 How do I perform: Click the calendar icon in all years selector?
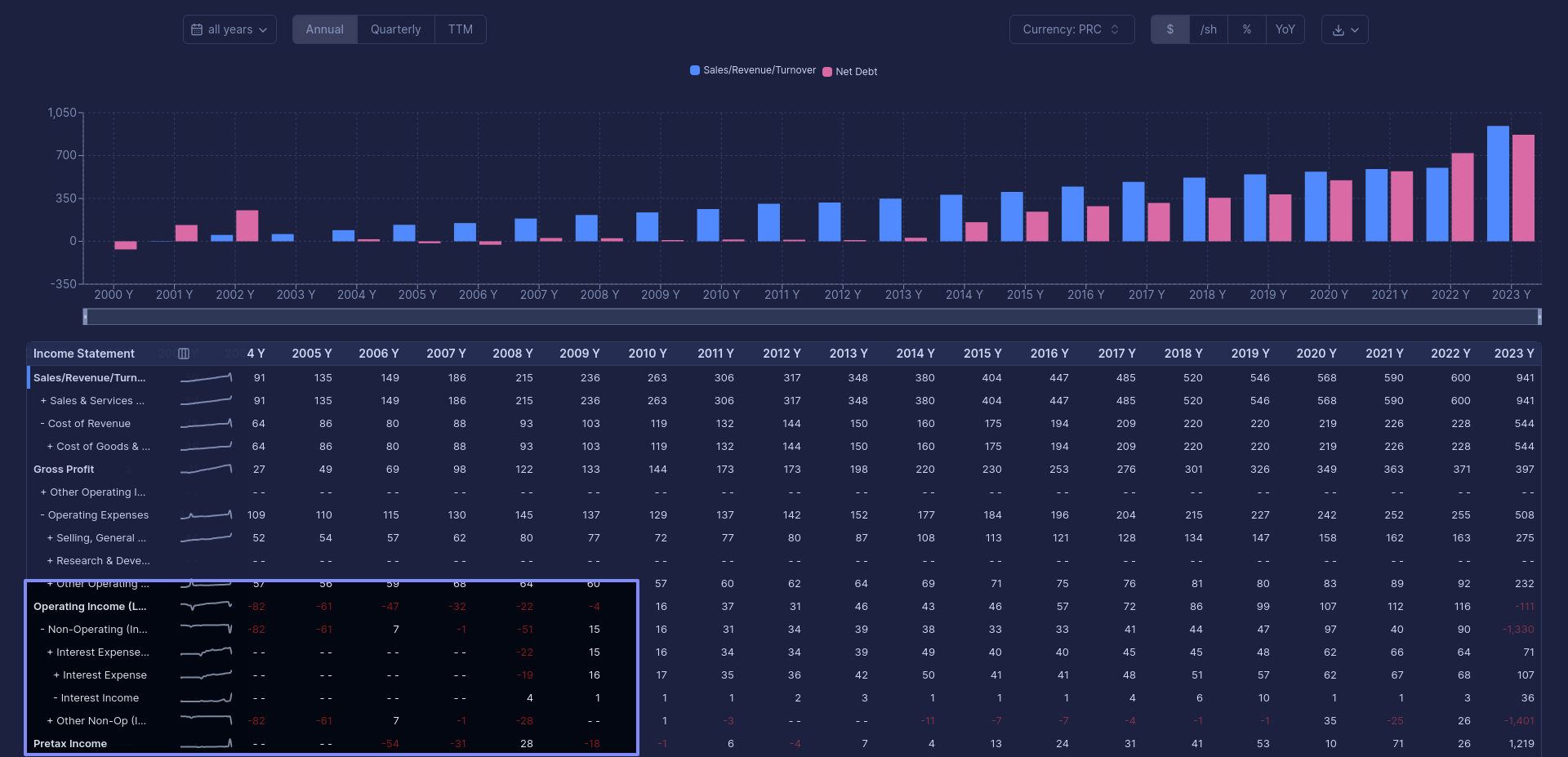pyautogui.click(x=197, y=29)
